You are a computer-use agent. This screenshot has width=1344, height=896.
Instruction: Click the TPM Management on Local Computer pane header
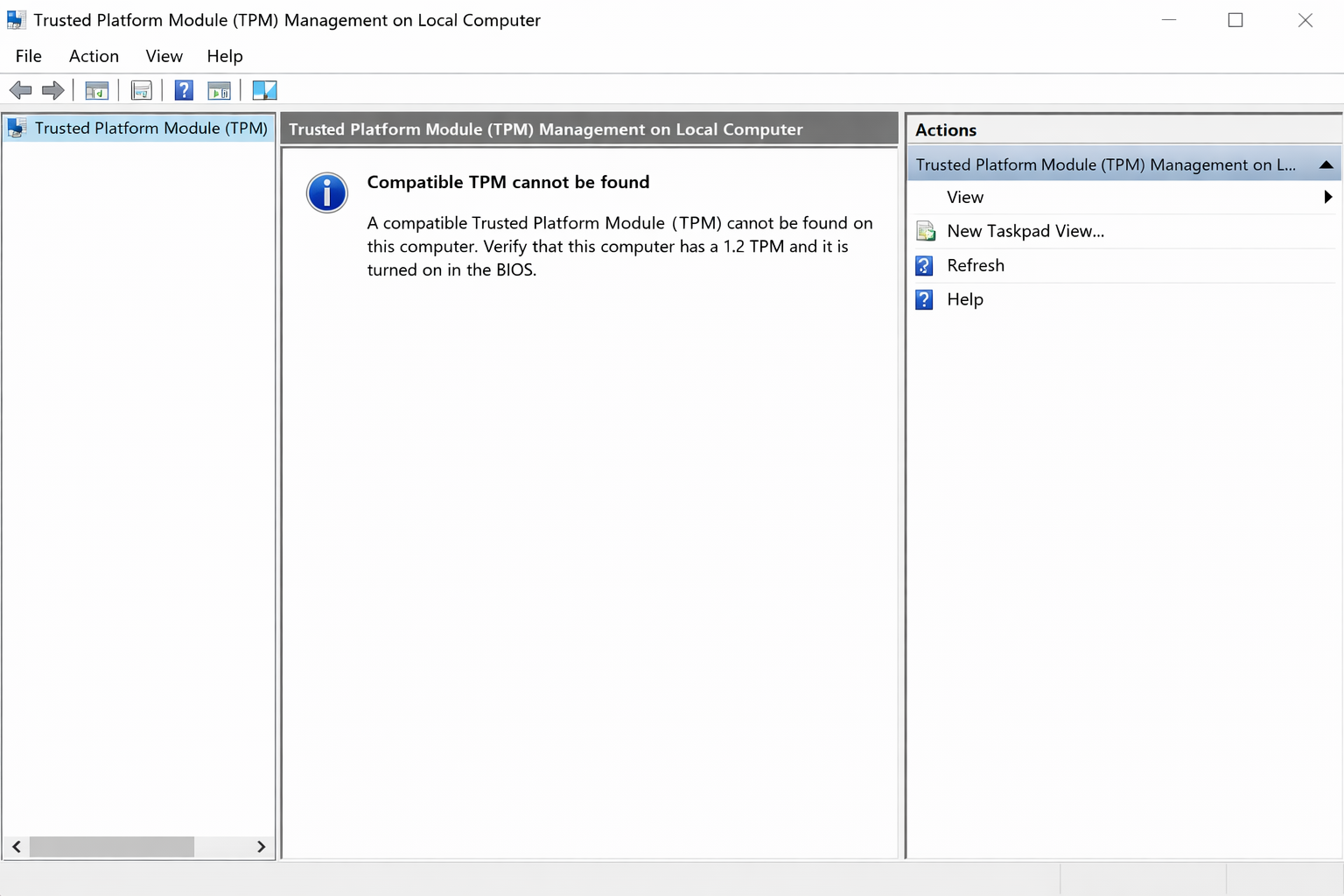590,129
